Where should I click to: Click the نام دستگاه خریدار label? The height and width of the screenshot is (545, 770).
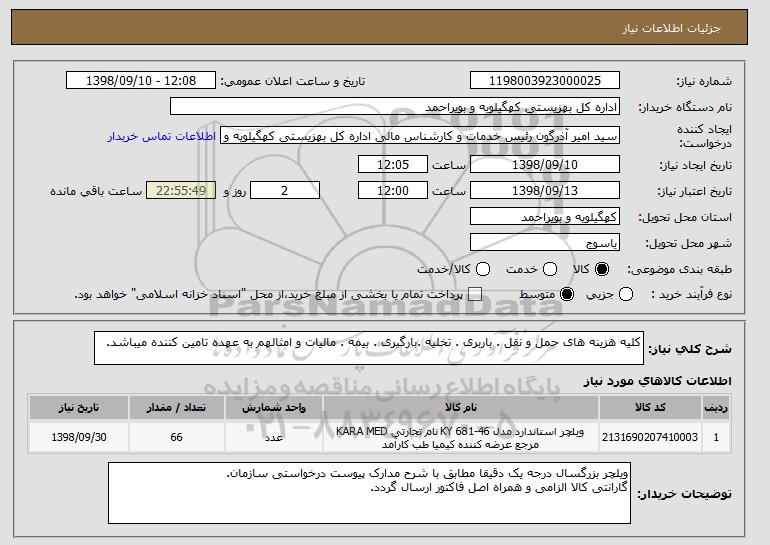click(x=685, y=108)
